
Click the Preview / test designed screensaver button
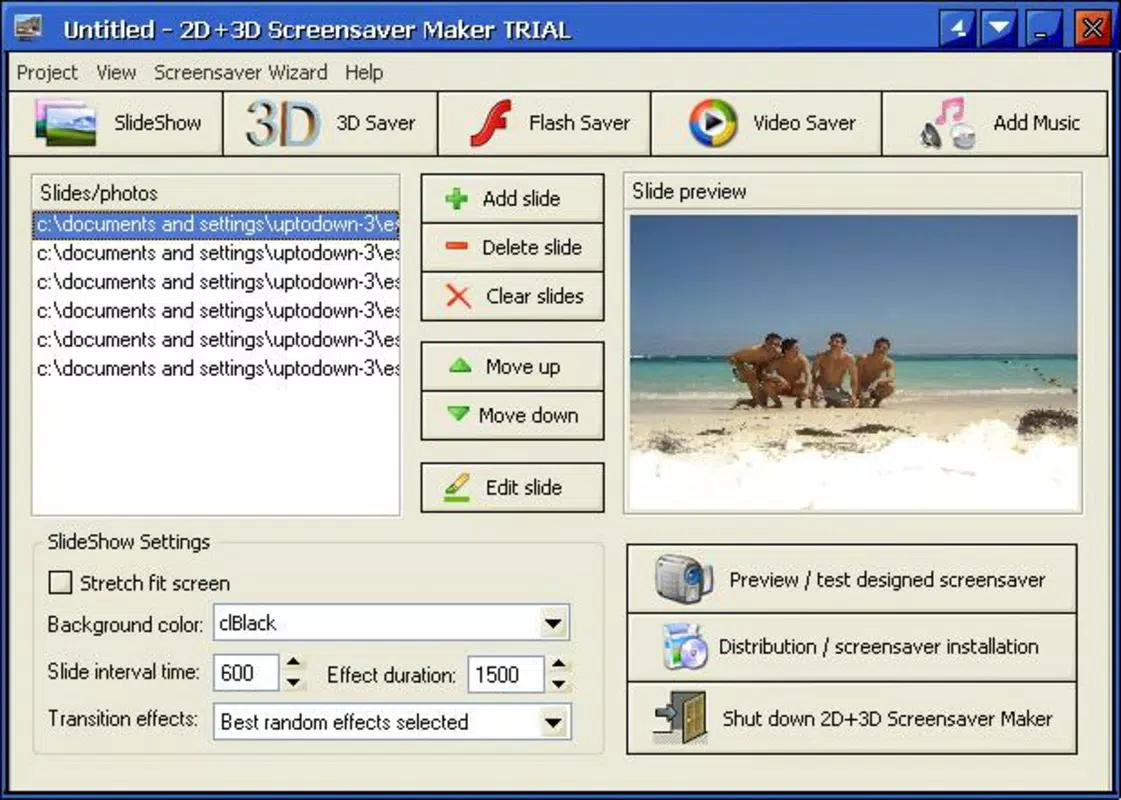[x=851, y=579]
